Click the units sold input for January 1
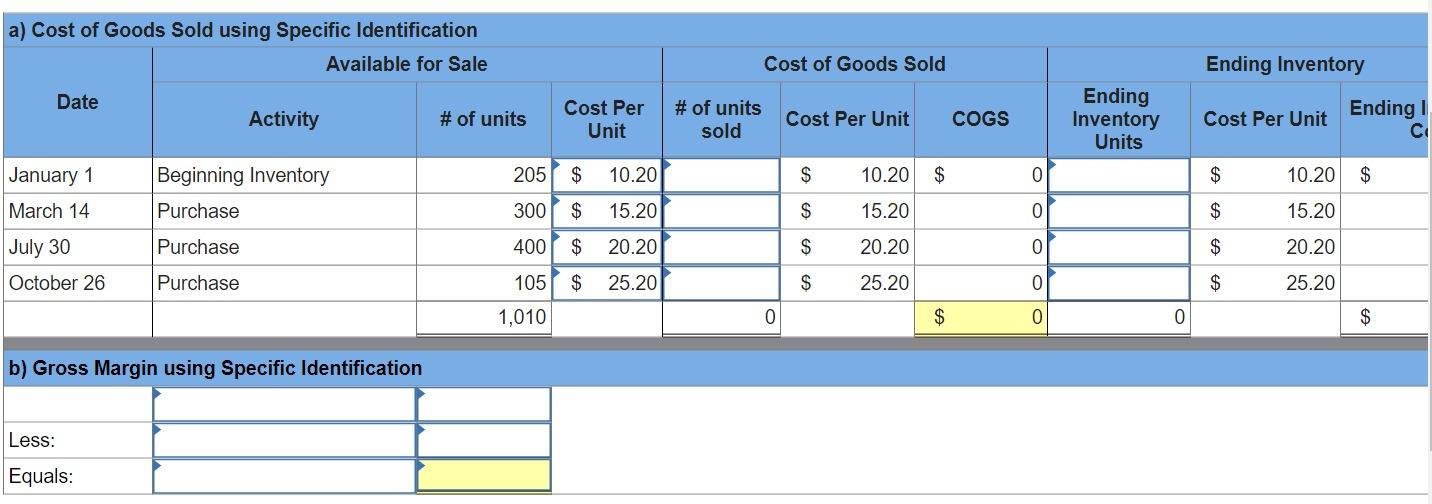The width and height of the screenshot is (1432, 504). pos(721,175)
